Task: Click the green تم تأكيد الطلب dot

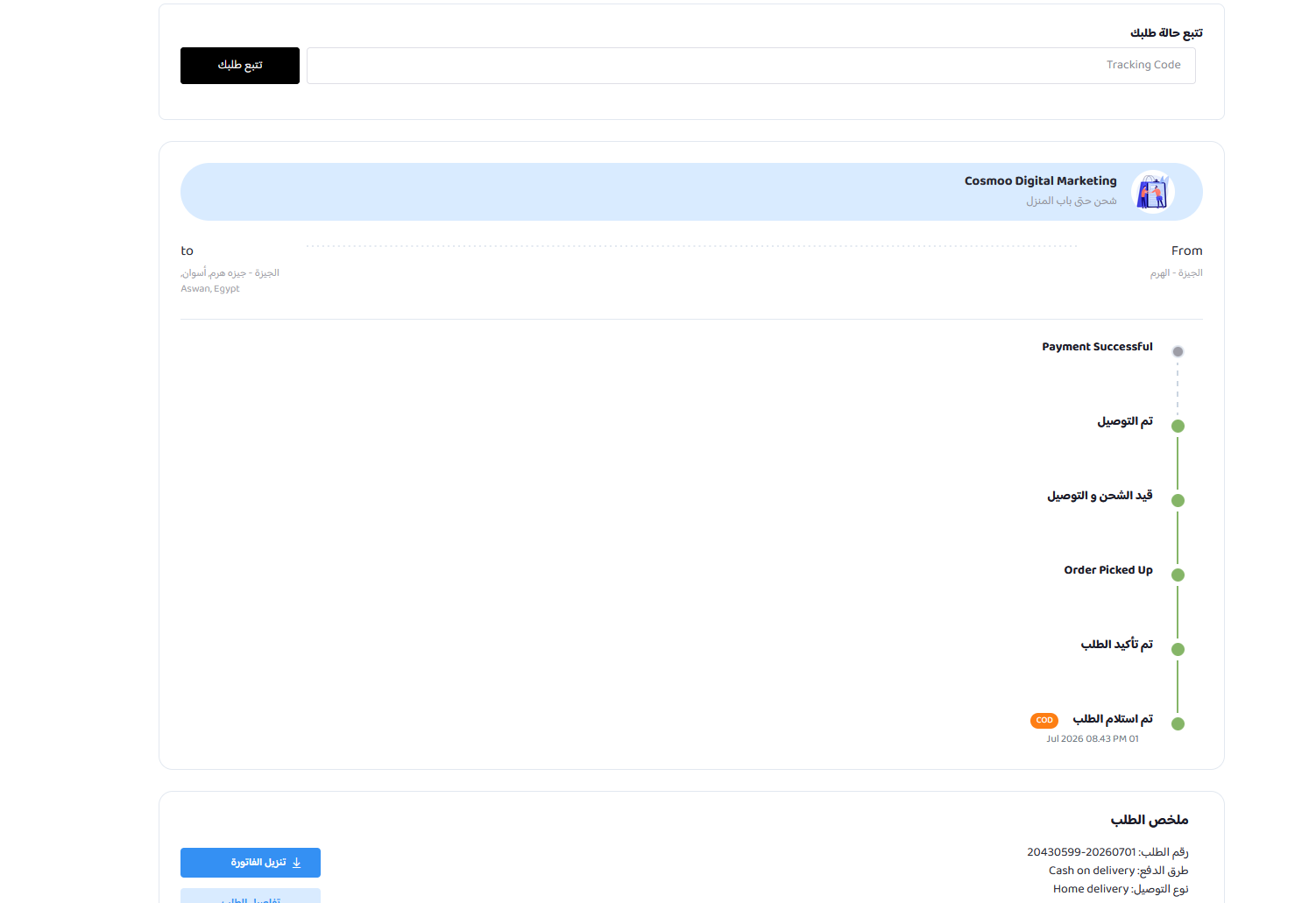Action: tap(1178, 649)
